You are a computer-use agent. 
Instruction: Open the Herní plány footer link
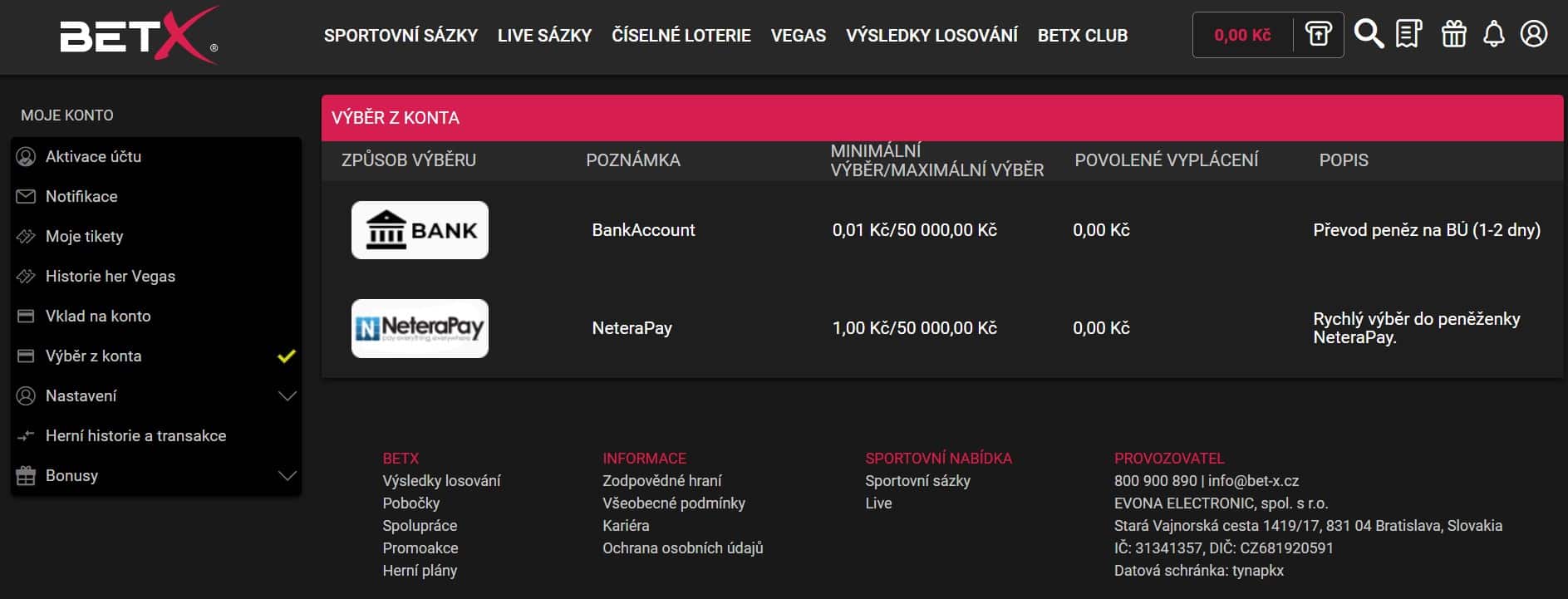[420, 570]
